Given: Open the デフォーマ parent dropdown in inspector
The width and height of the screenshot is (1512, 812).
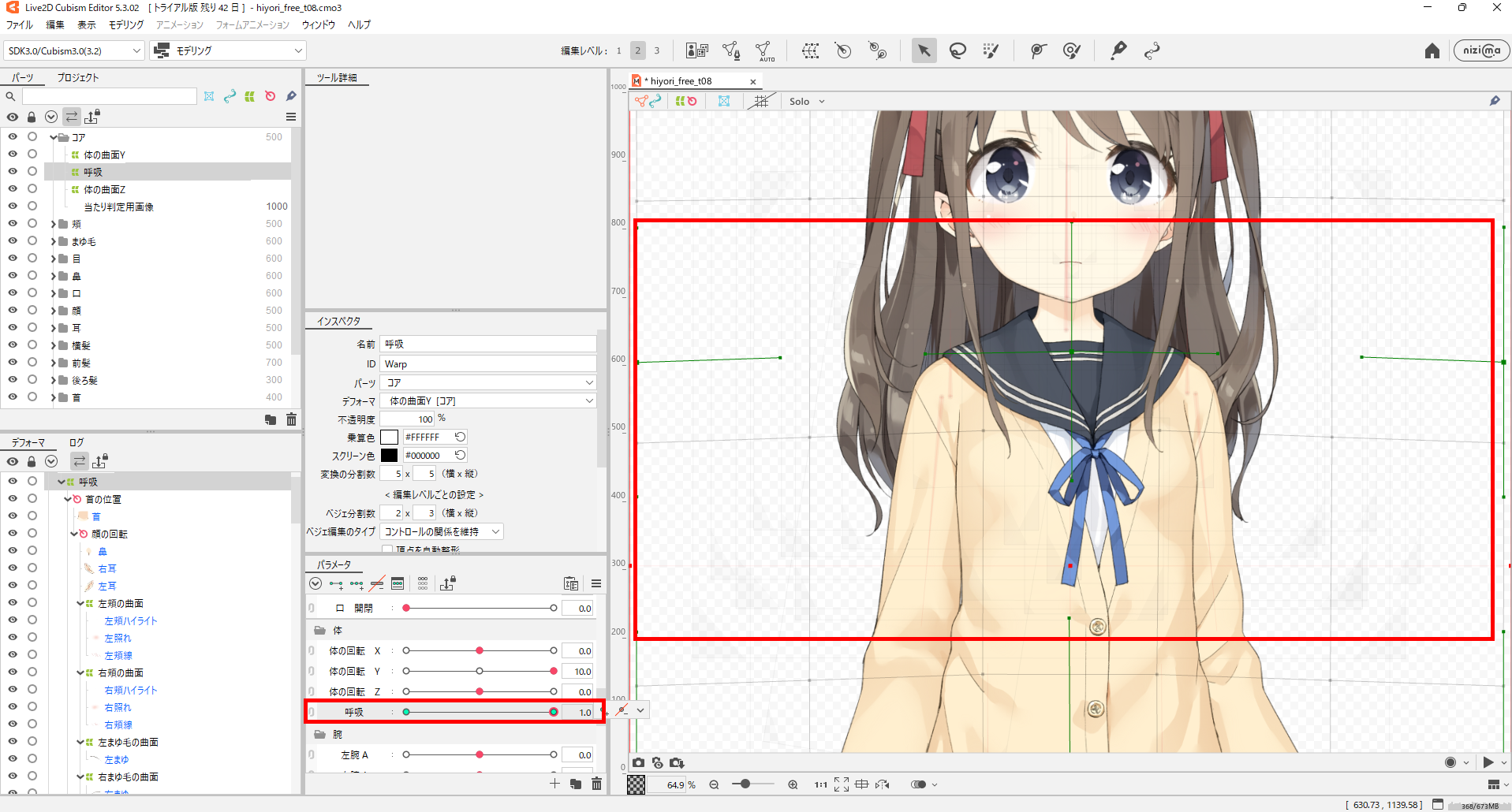Looking at the screenshot, I should tap(489, 401).
